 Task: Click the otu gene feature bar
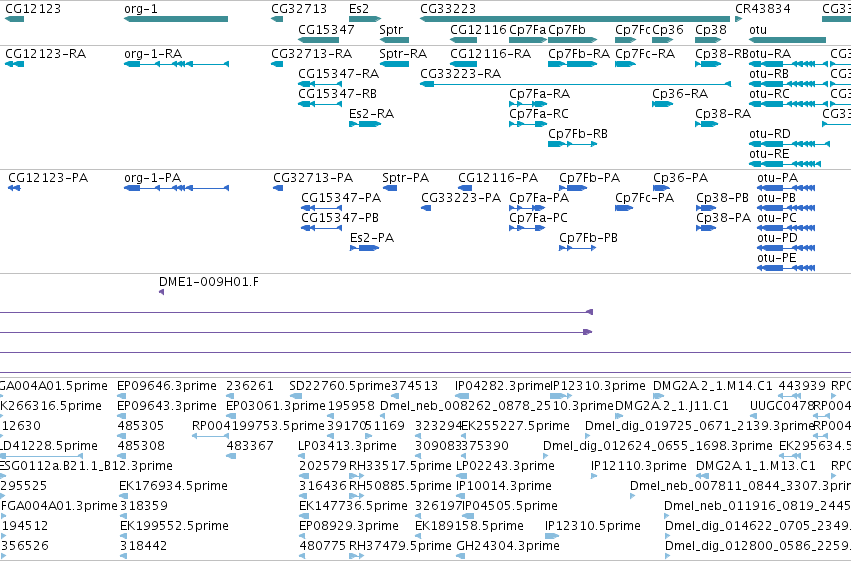point(788,40)
